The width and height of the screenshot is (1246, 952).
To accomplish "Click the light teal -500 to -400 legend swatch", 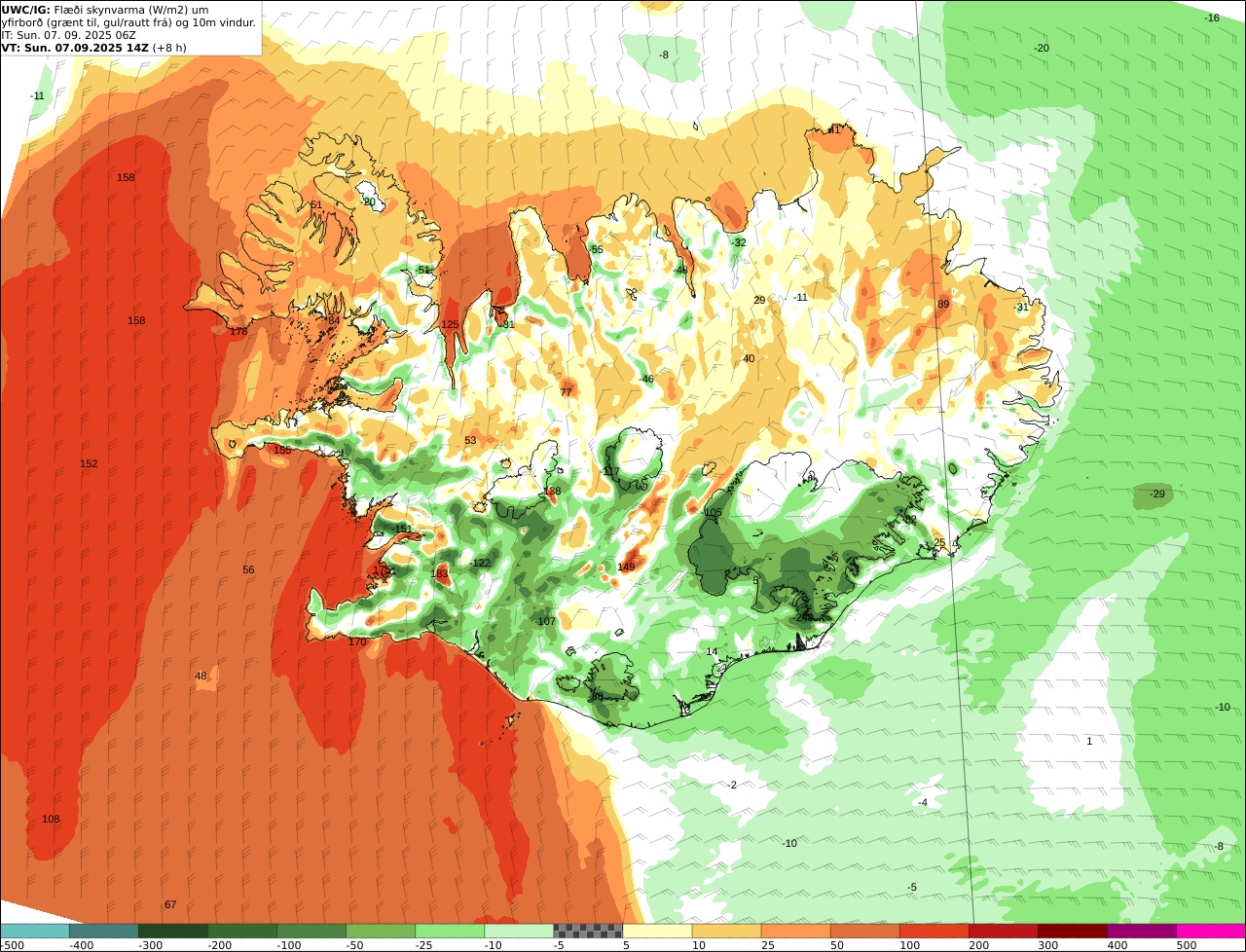I will click(x=34, y=931).
